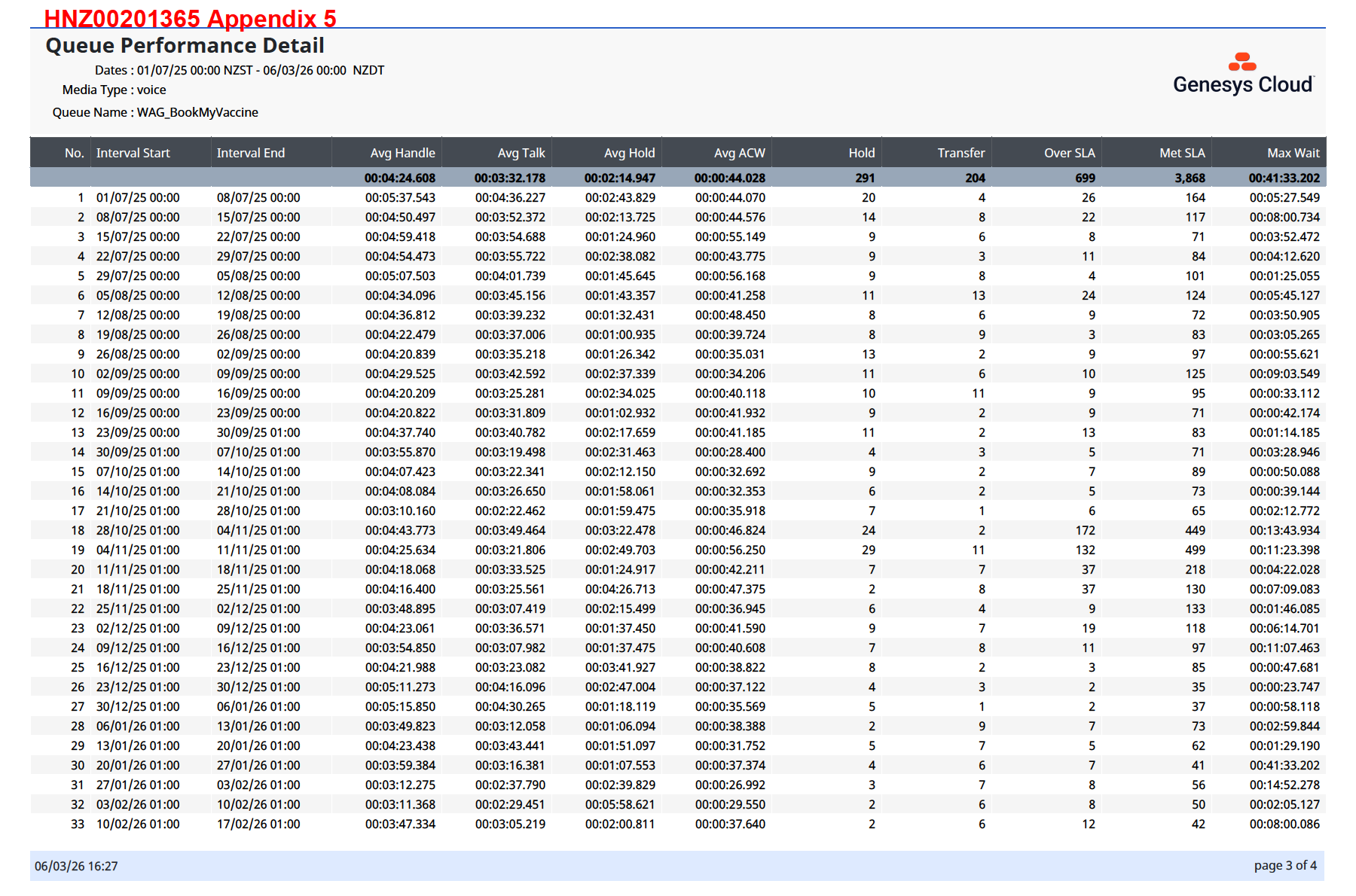Click the red HNZ00201365 Appendix 5 heading

click(190, 18)
